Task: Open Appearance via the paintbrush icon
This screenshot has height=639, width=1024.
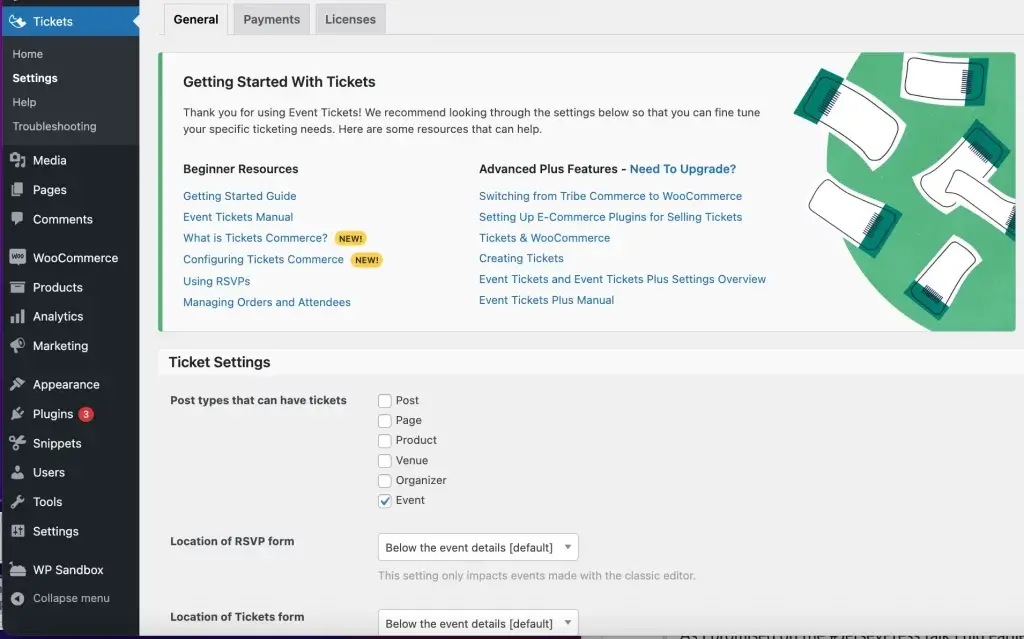Action: (17, 385)
